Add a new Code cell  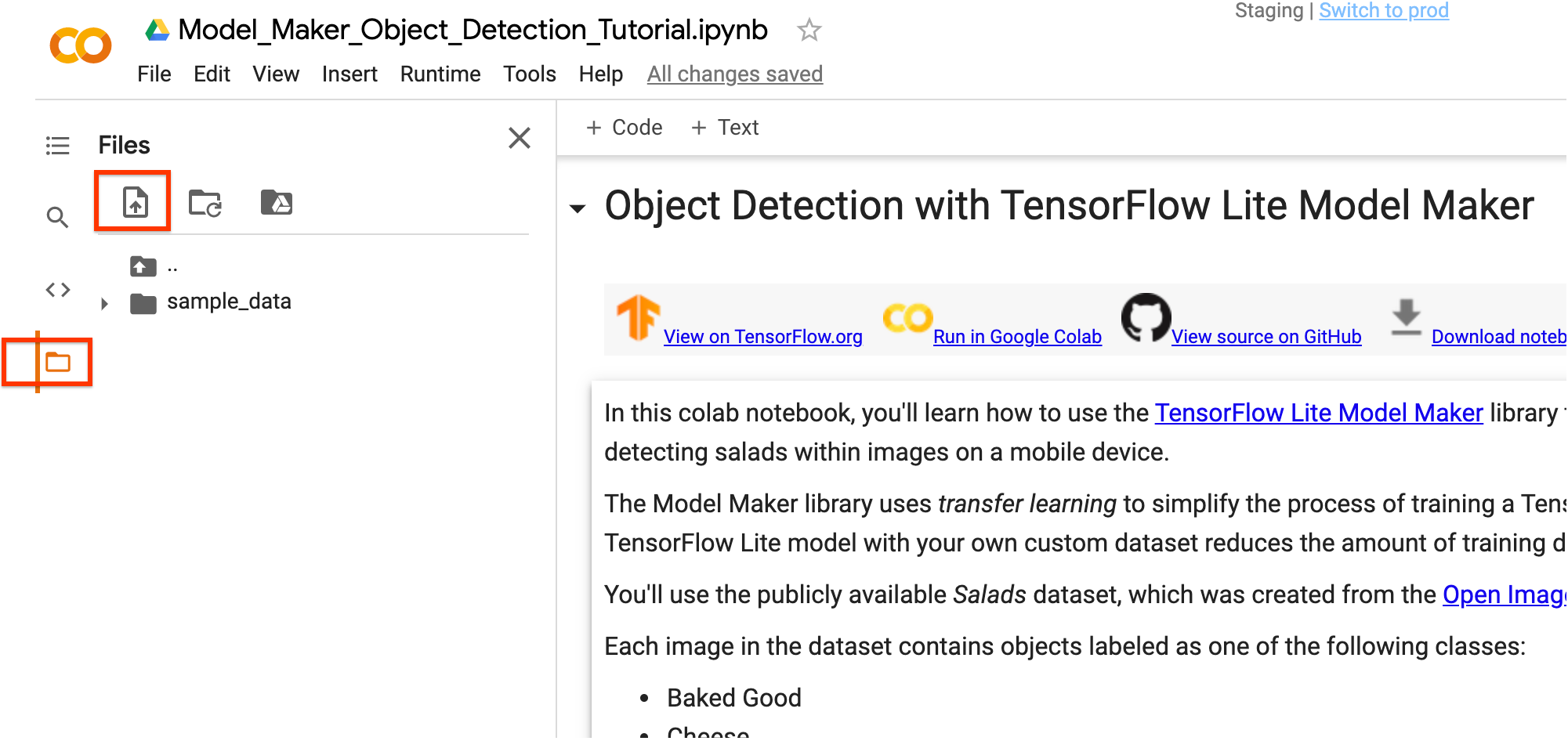[625, 127]
